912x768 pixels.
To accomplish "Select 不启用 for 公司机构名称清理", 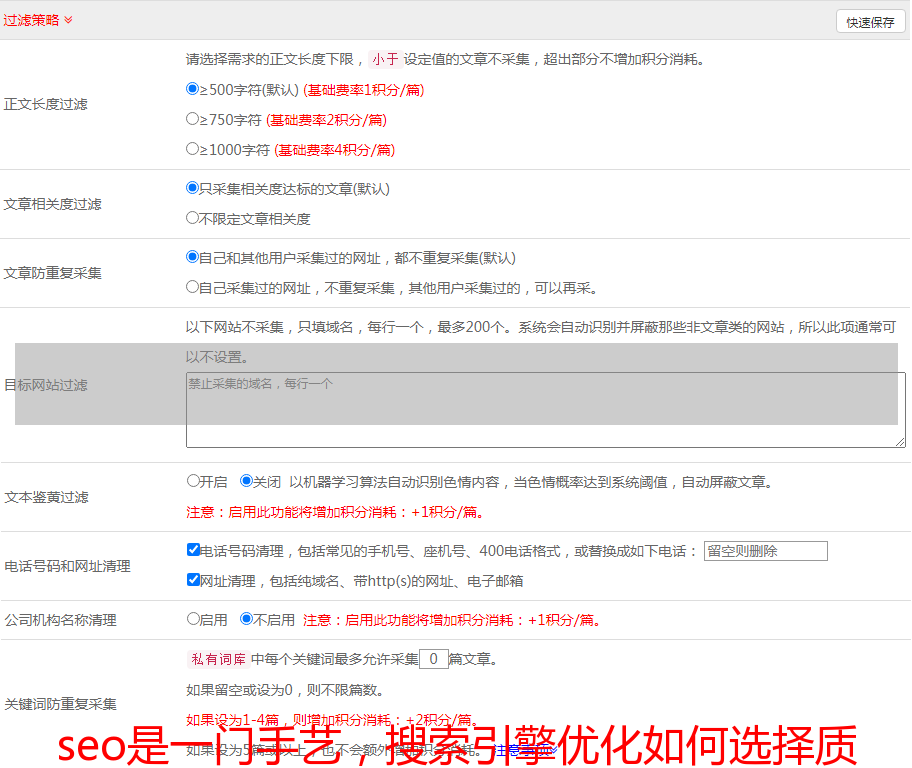I will (246, 619).
